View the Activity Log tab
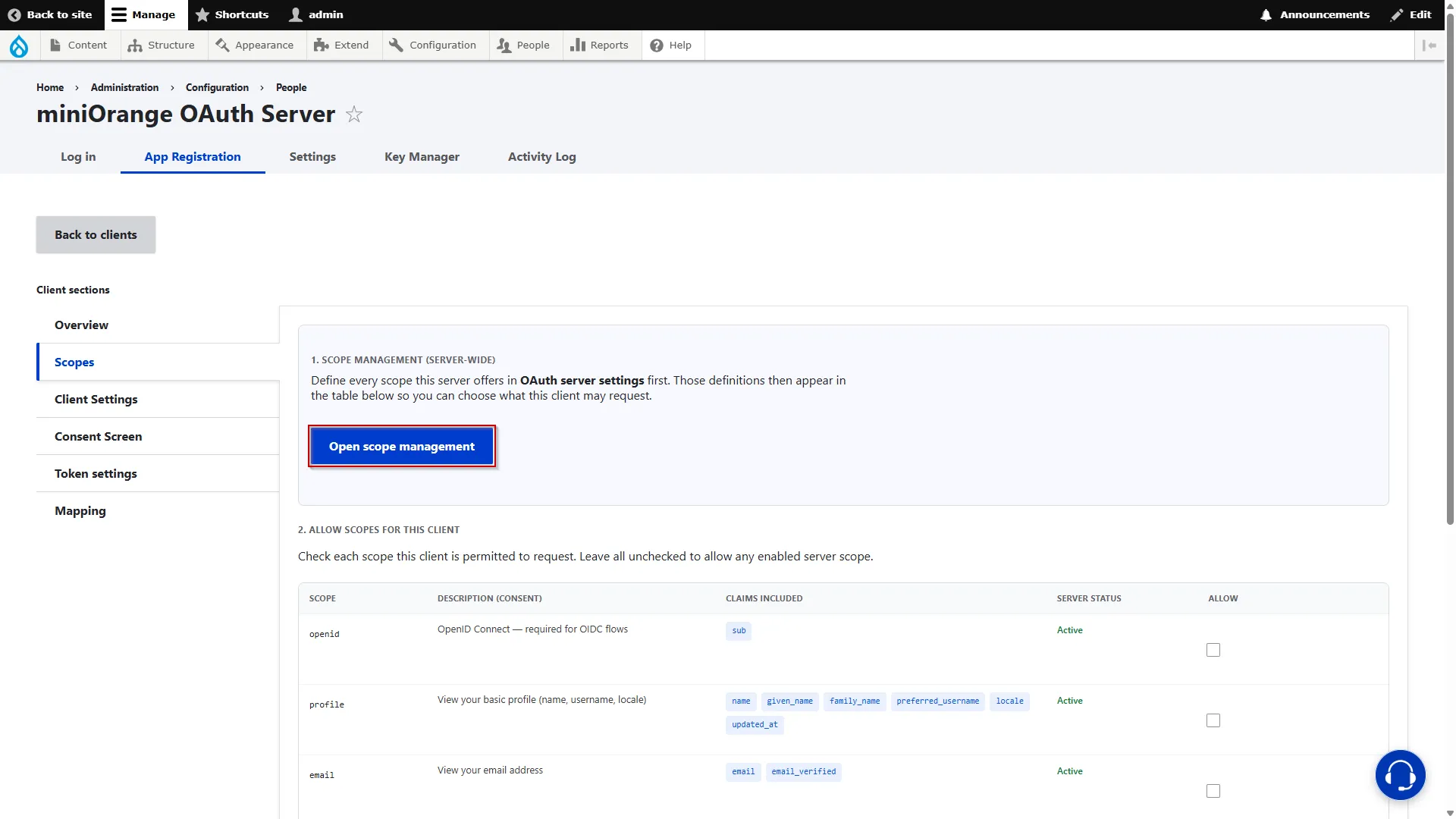This screenshot has height=819, width=1456. coord(541,156)
